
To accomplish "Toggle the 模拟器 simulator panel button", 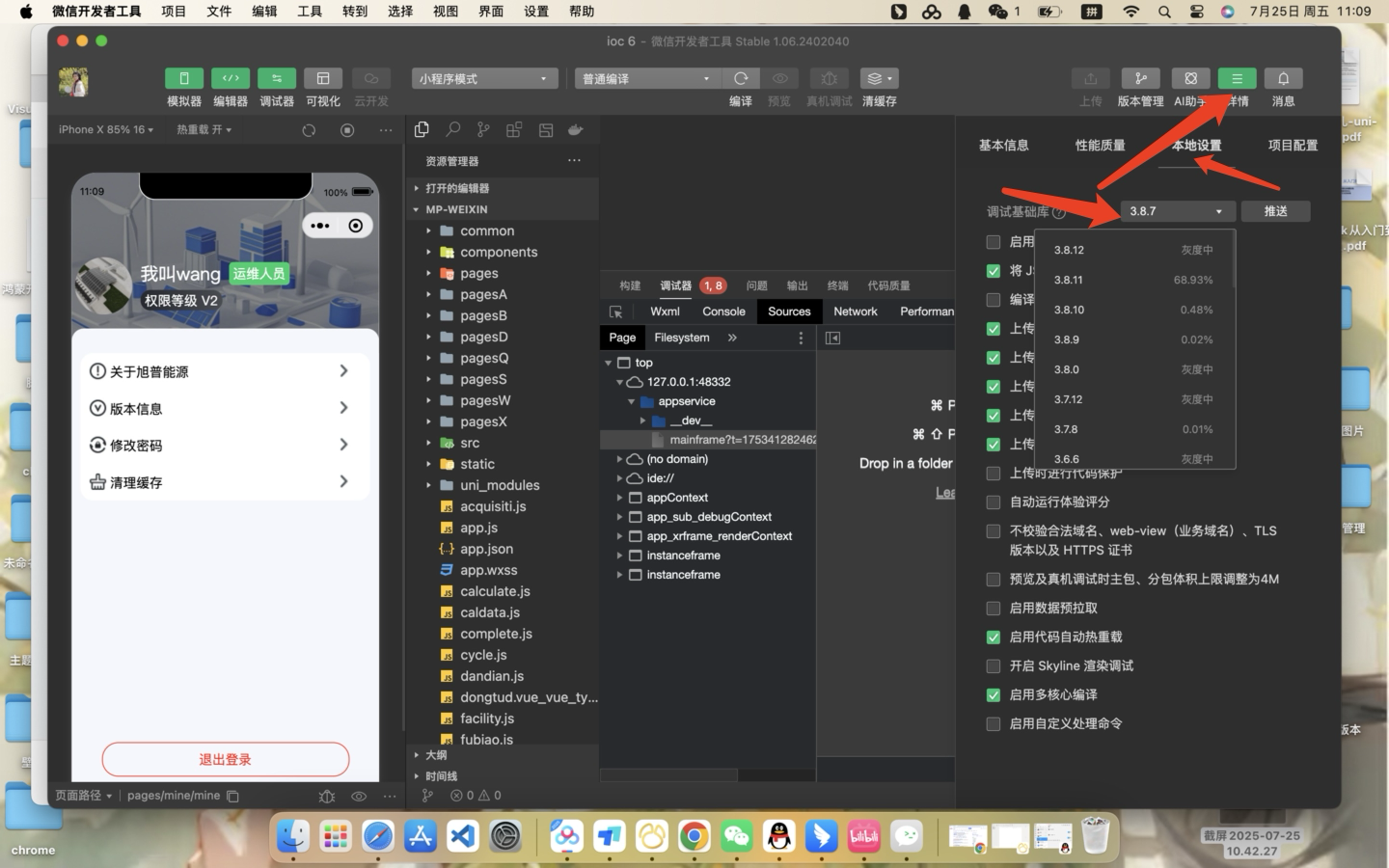I will click(x=184, y=79).
